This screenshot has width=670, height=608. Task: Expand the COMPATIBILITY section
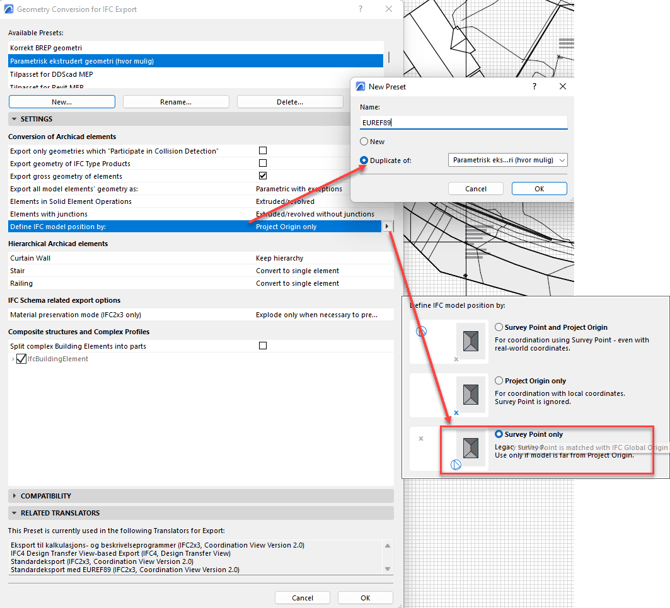[x=14, y=495]
